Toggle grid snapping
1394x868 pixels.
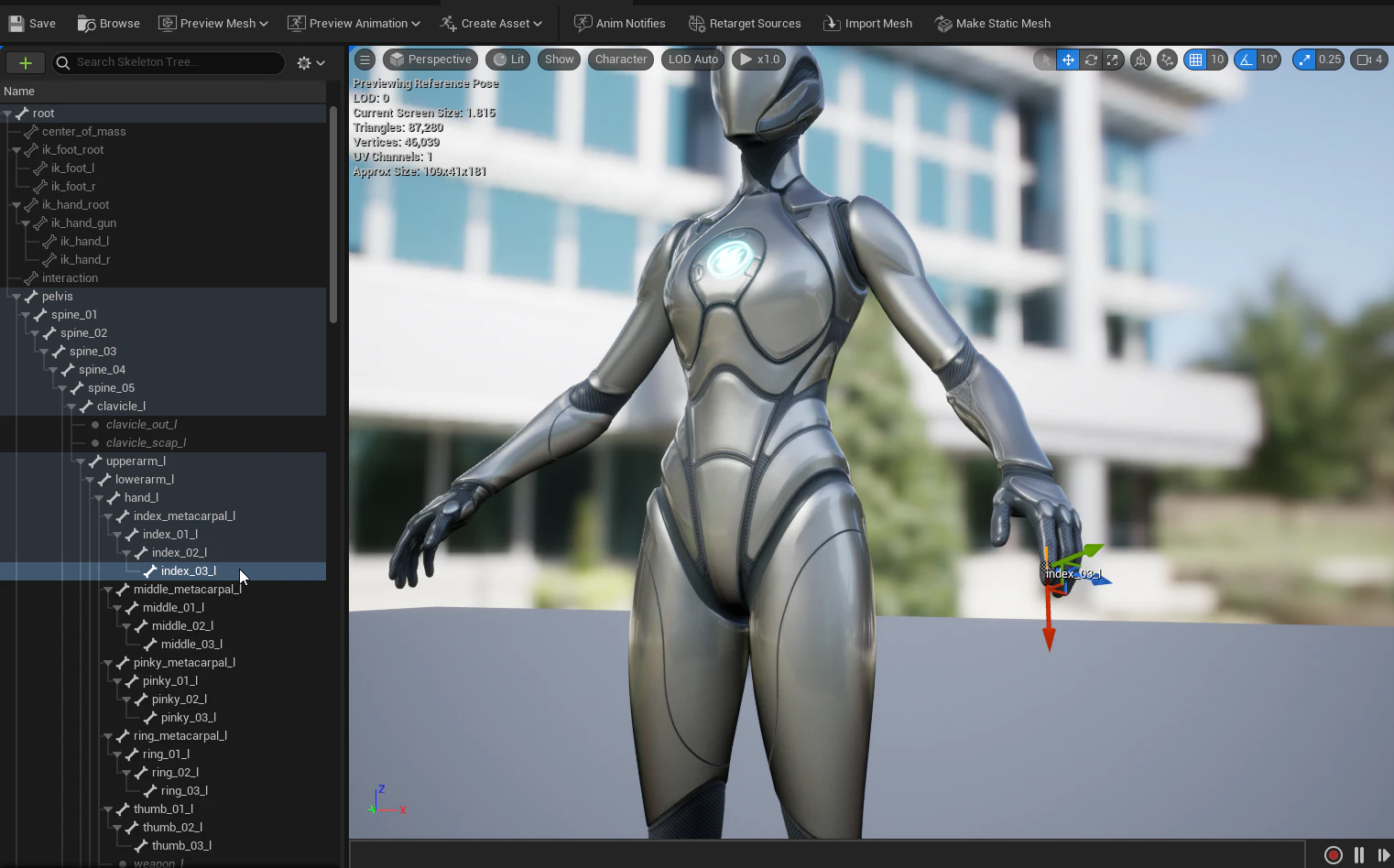(x=1195, y=60)
